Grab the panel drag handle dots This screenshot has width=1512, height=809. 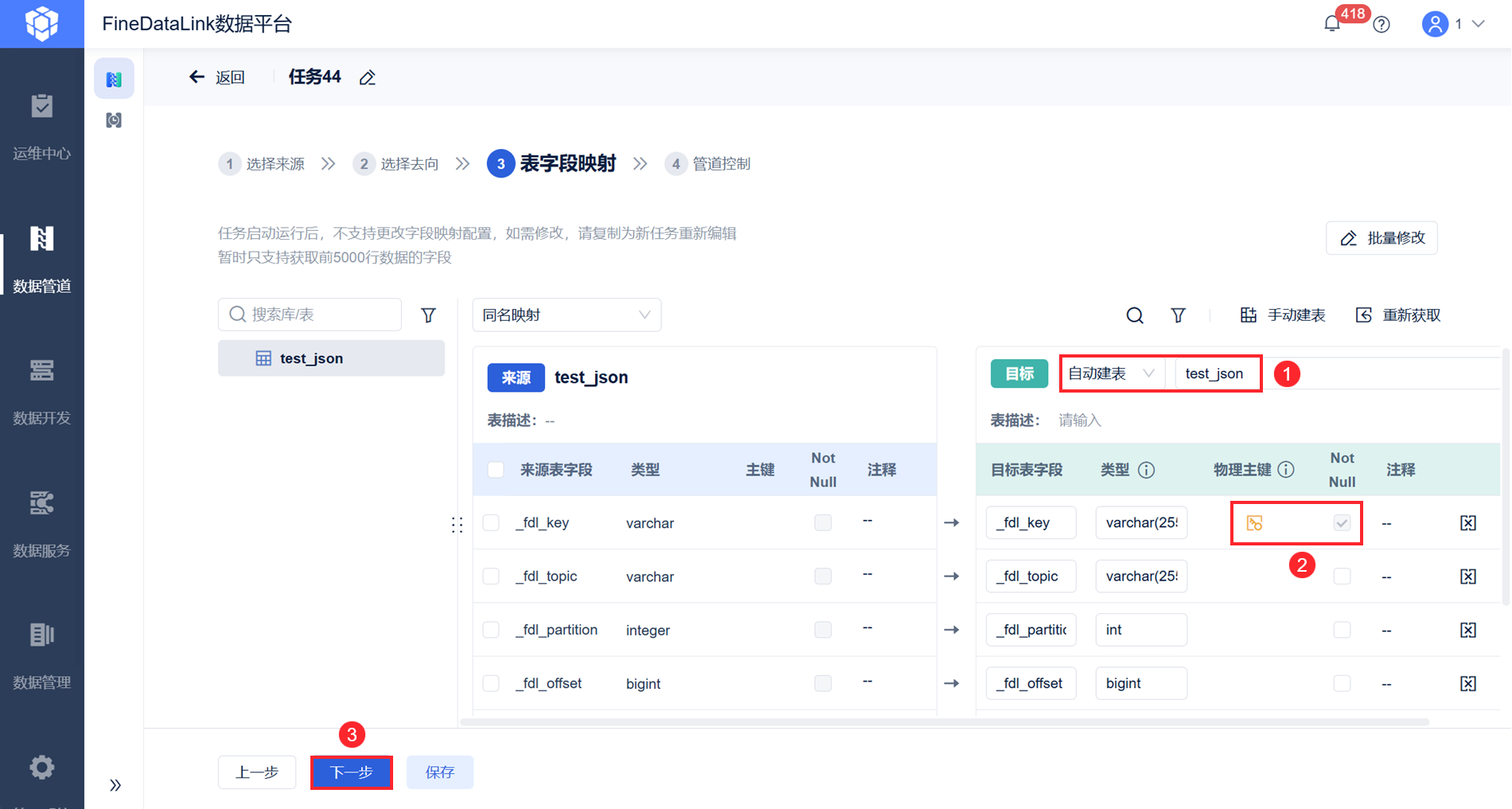tap(457, 525)
